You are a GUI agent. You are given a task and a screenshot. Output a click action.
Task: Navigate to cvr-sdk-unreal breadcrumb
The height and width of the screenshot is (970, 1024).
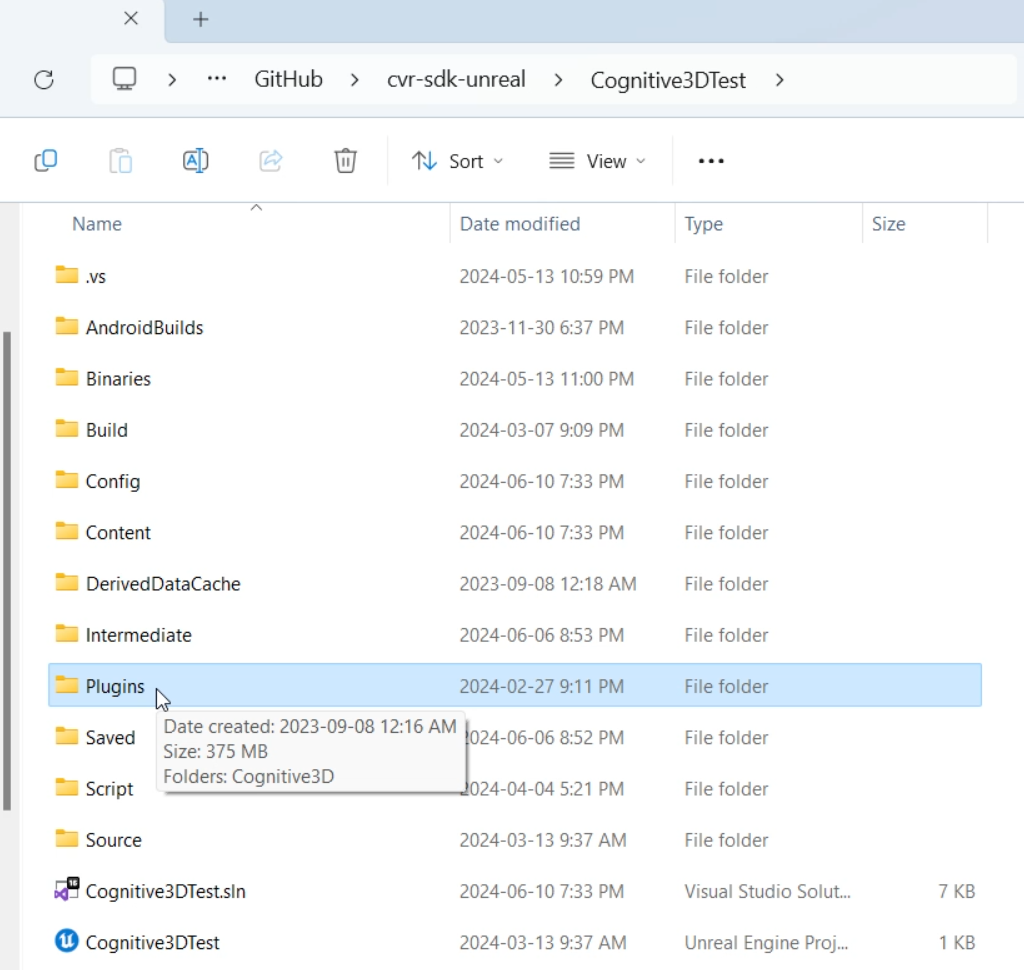click(456, 80)
